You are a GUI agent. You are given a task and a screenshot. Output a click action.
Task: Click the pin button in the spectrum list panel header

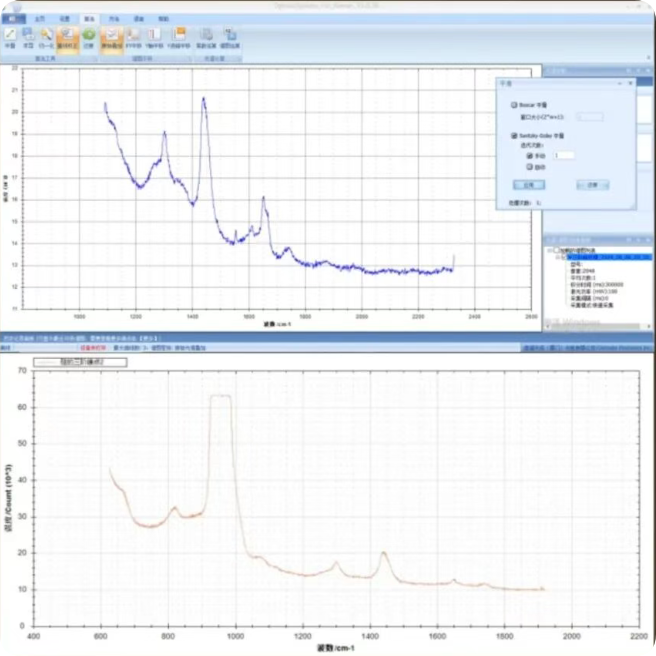click(x=639, y=240)
